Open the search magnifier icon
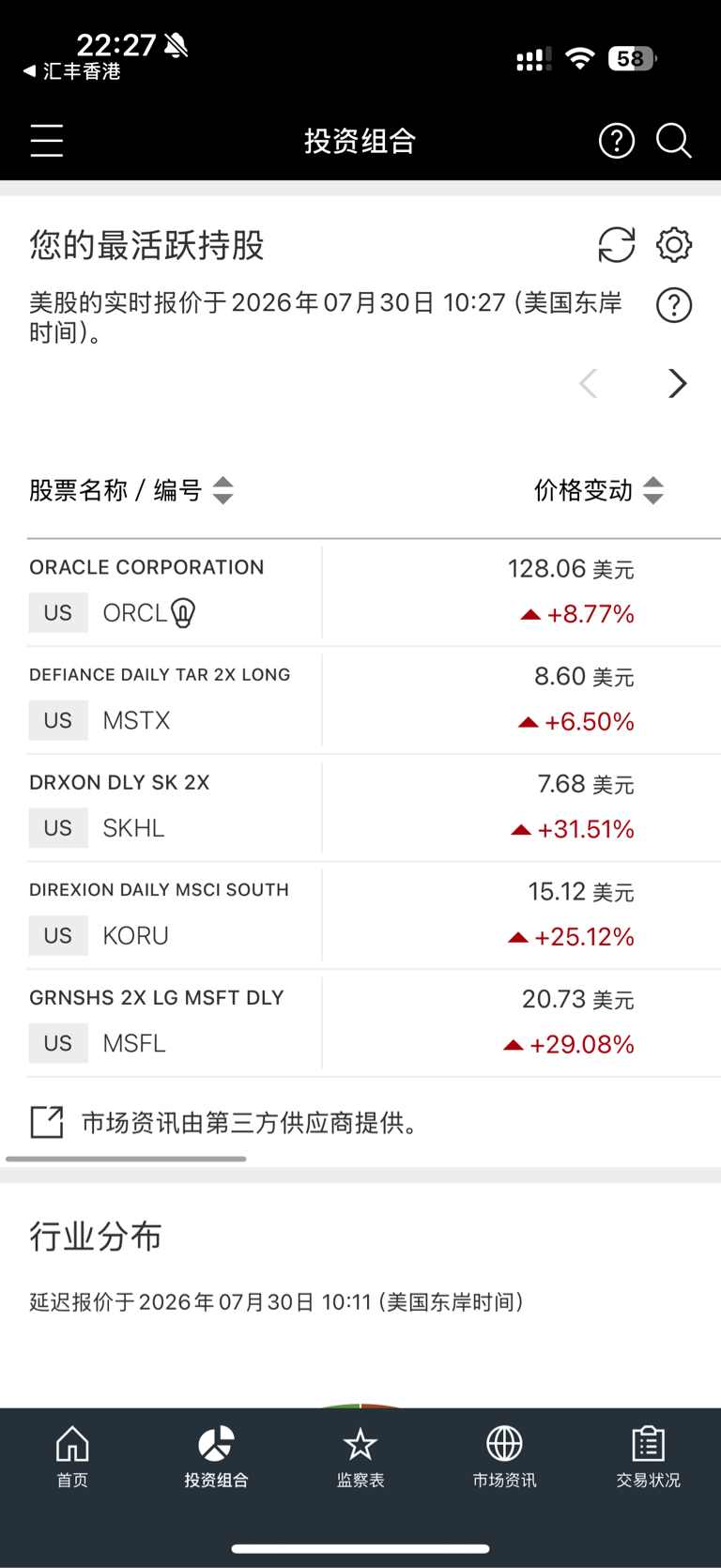The image size is (721, 1568). pos(674,141)
